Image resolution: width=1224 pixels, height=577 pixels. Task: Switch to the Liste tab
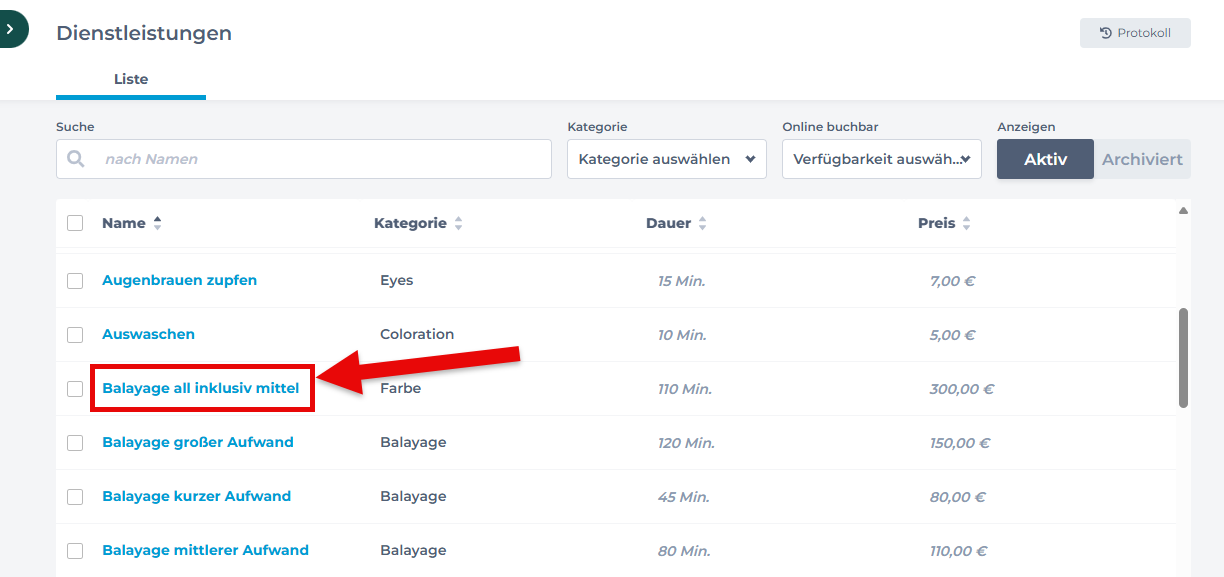pos(131,79)
